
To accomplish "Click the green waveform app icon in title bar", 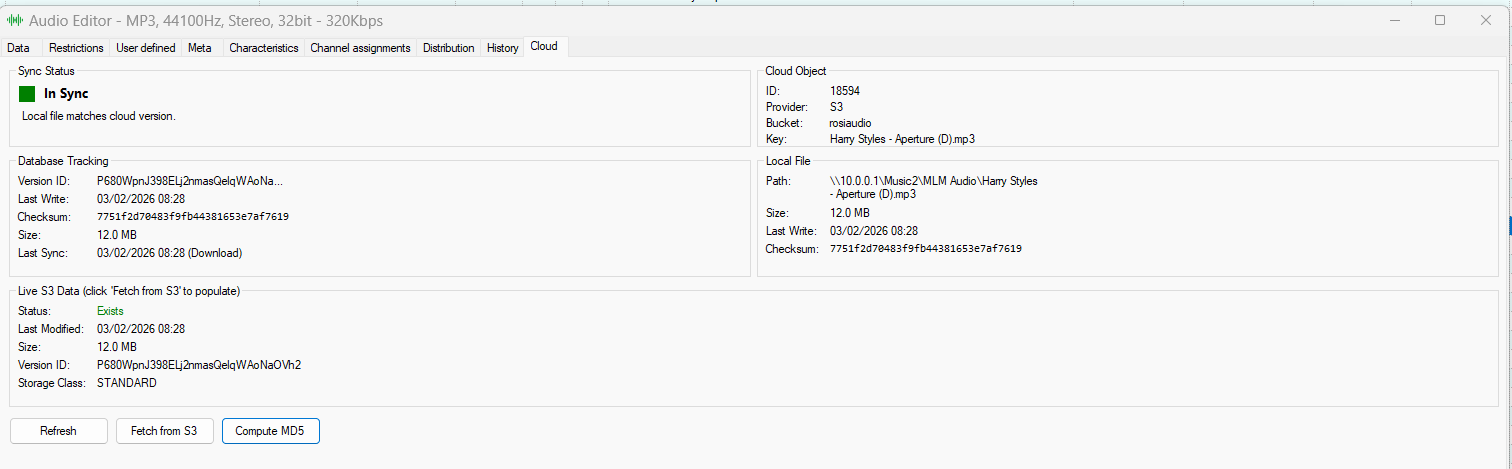I will click(x=15, y=20).
